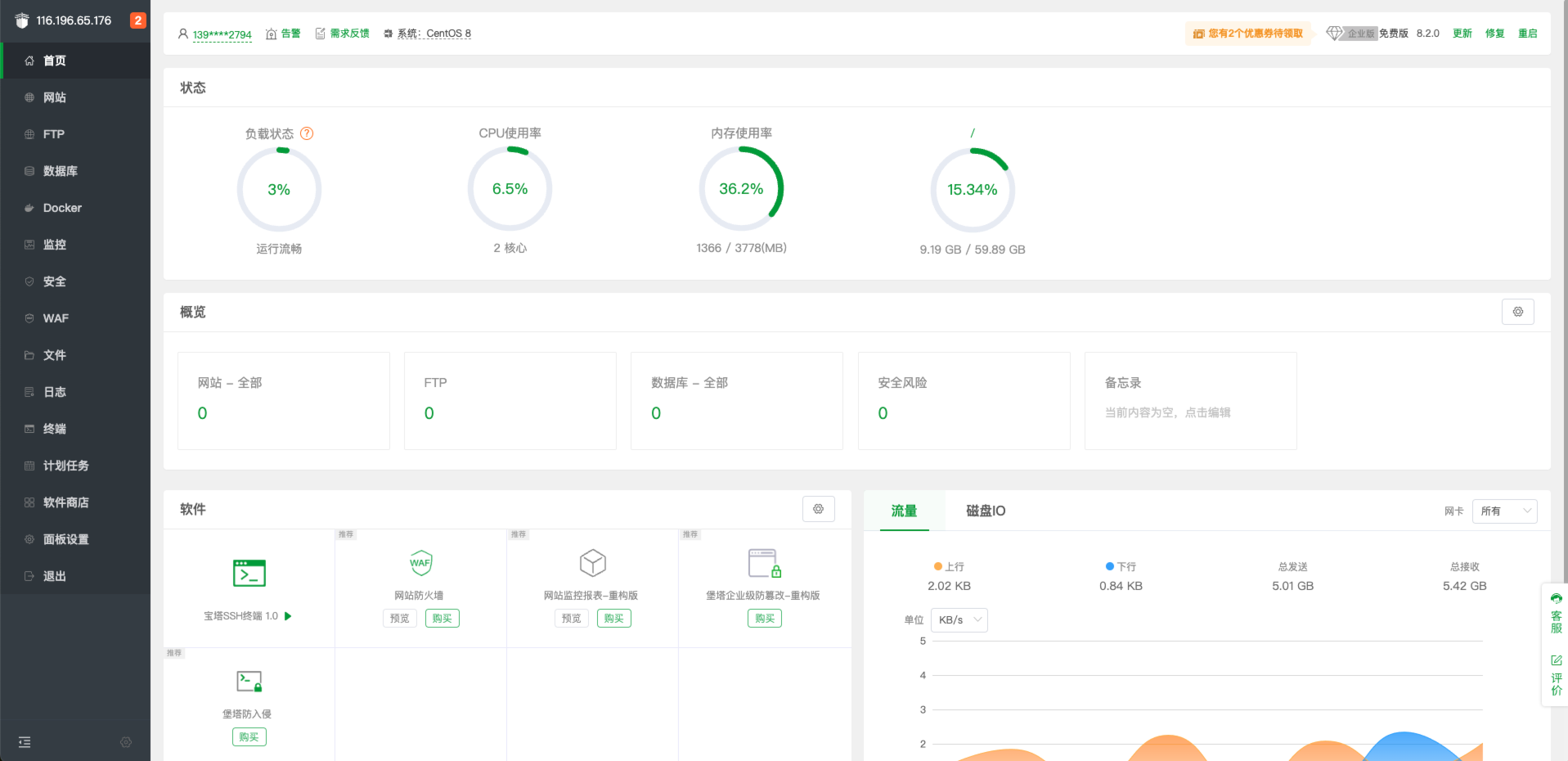Toggle the 下行 legend series in chart
This screenshot has height=761, width=1568.
click(1121, 566)
